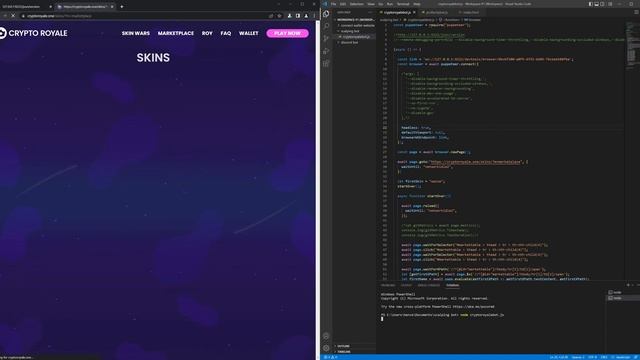
Task: Open the Edit menu in VS Code
Action: pyautogui.click(x=343, y=4)
